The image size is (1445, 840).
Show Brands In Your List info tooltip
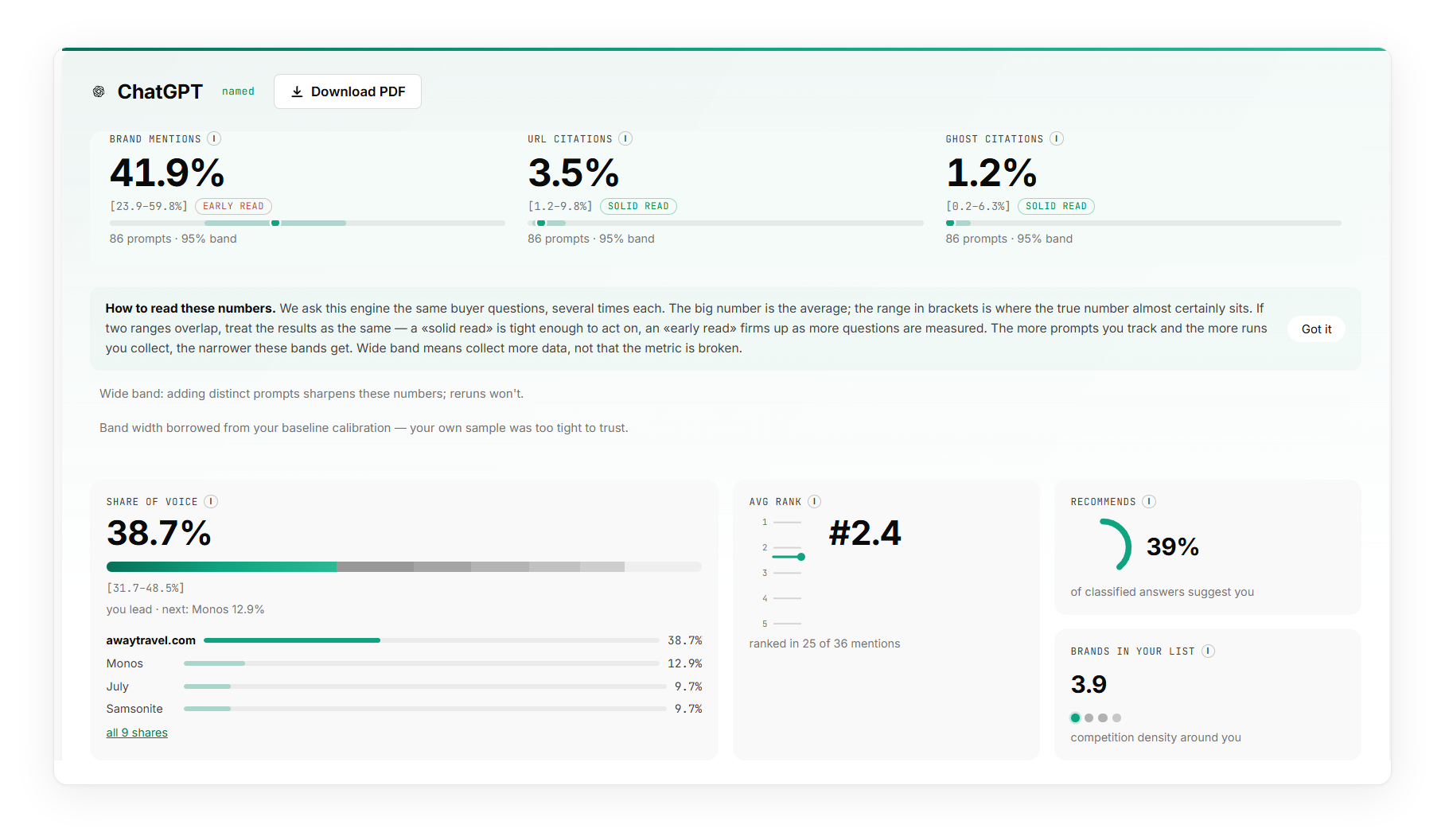(x=1208, y=651)
